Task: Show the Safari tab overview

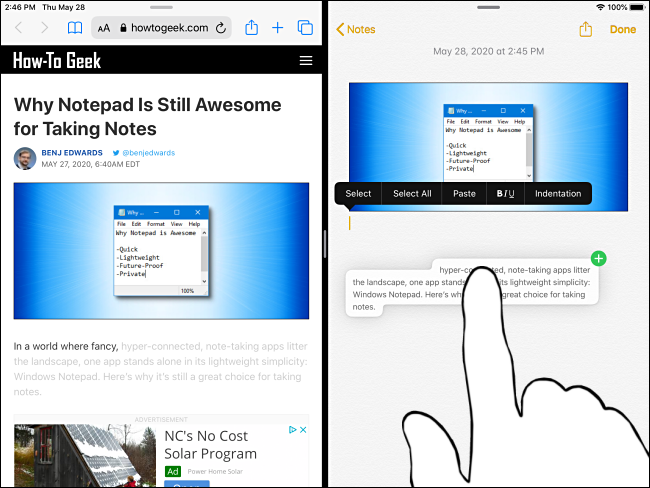Action: (305, 28)
